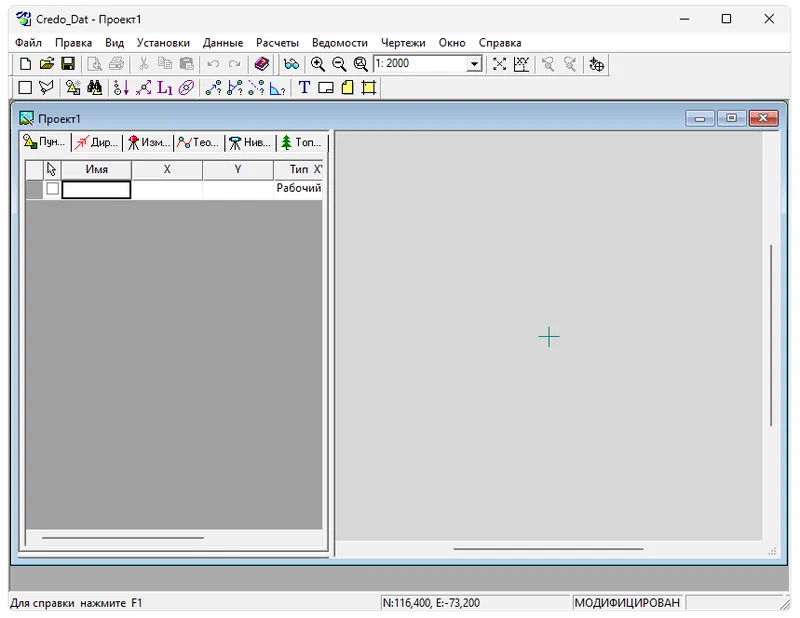This screenshot has height=618, width=800.
Task: Click the drawing area's horizontal scrollbar
Action: point(548,549)
